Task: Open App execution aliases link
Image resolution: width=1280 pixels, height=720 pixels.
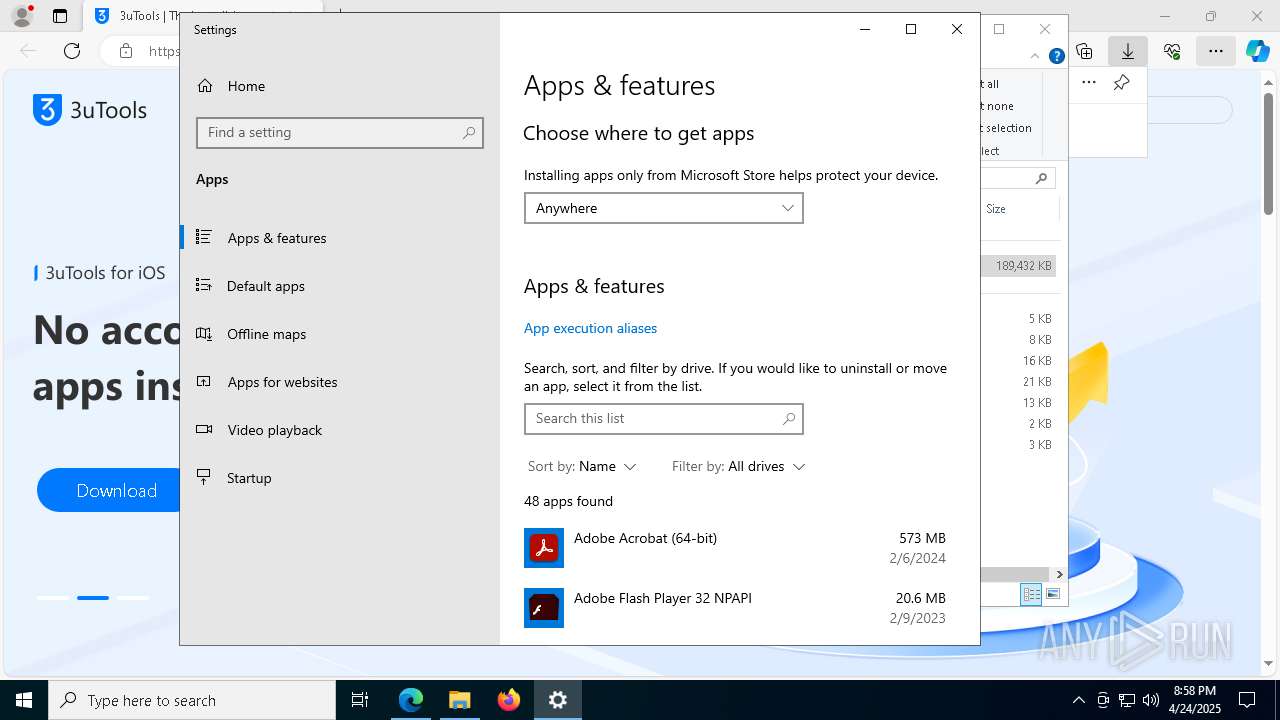Action: pyautogui.click(x=590, y=328)
